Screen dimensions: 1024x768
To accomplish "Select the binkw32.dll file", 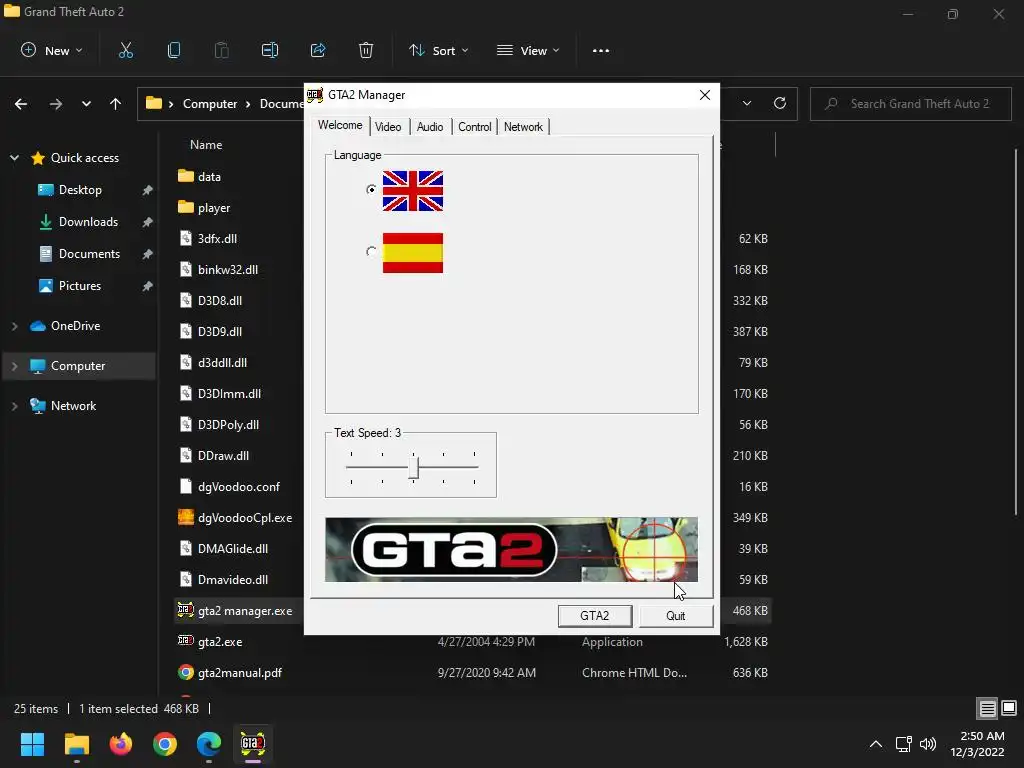I will (x=227, y=270).
